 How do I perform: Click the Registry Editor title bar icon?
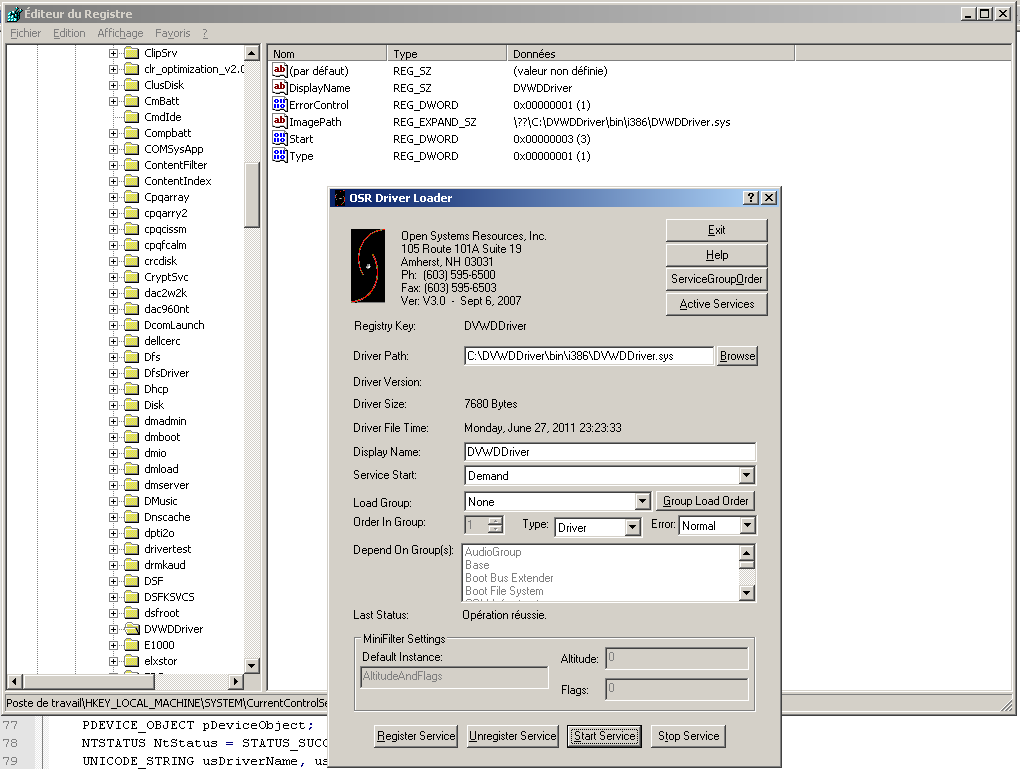click(14, 14)
